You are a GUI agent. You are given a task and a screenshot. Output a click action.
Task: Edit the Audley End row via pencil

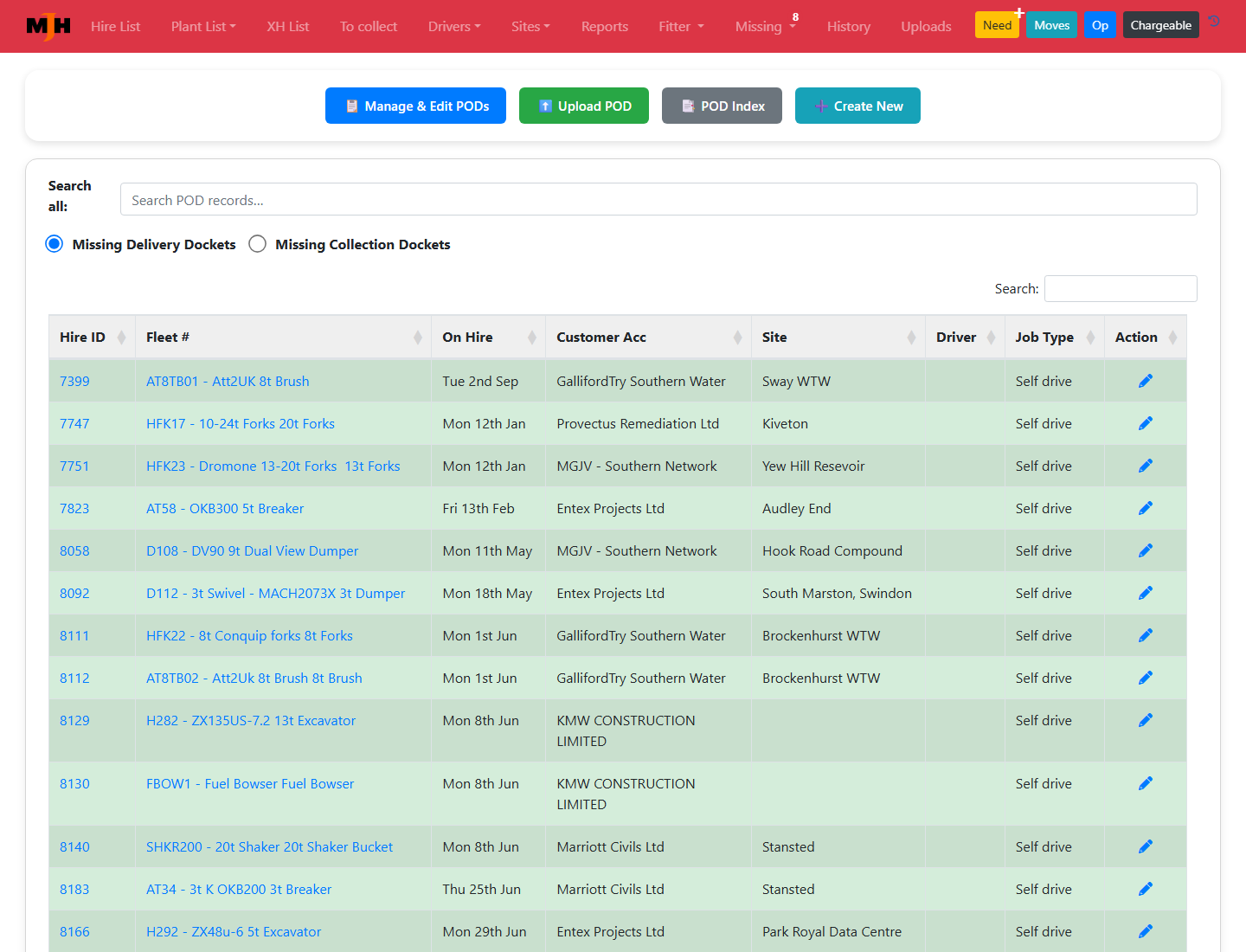click(x=1146, y=508)
